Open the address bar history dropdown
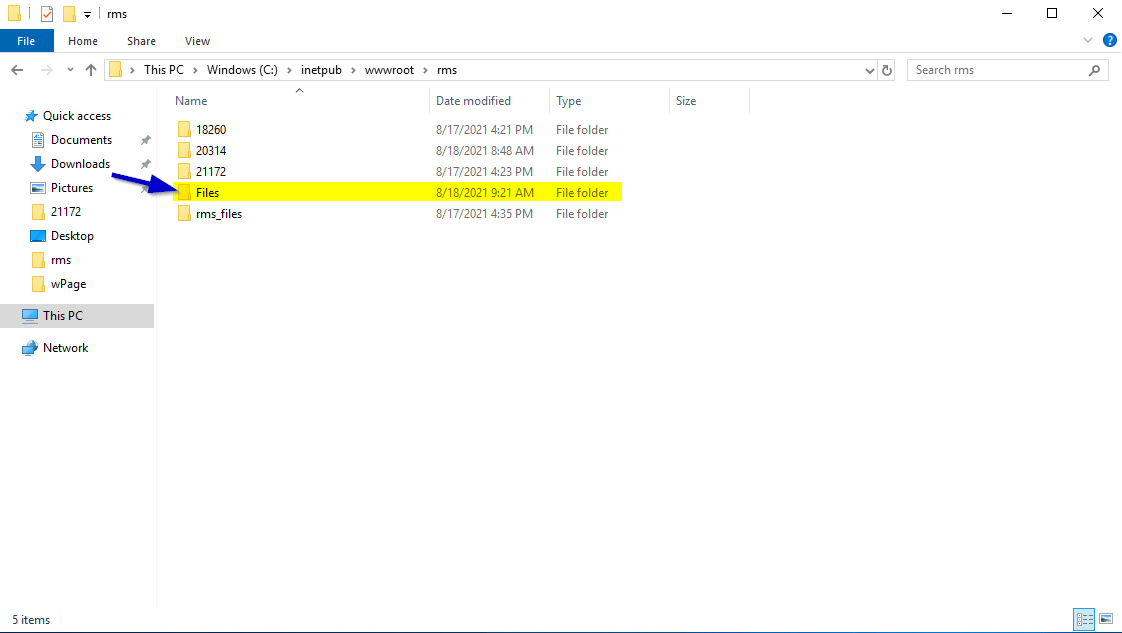This screenshot has width=1122, height=633. (x=869, y=70)
